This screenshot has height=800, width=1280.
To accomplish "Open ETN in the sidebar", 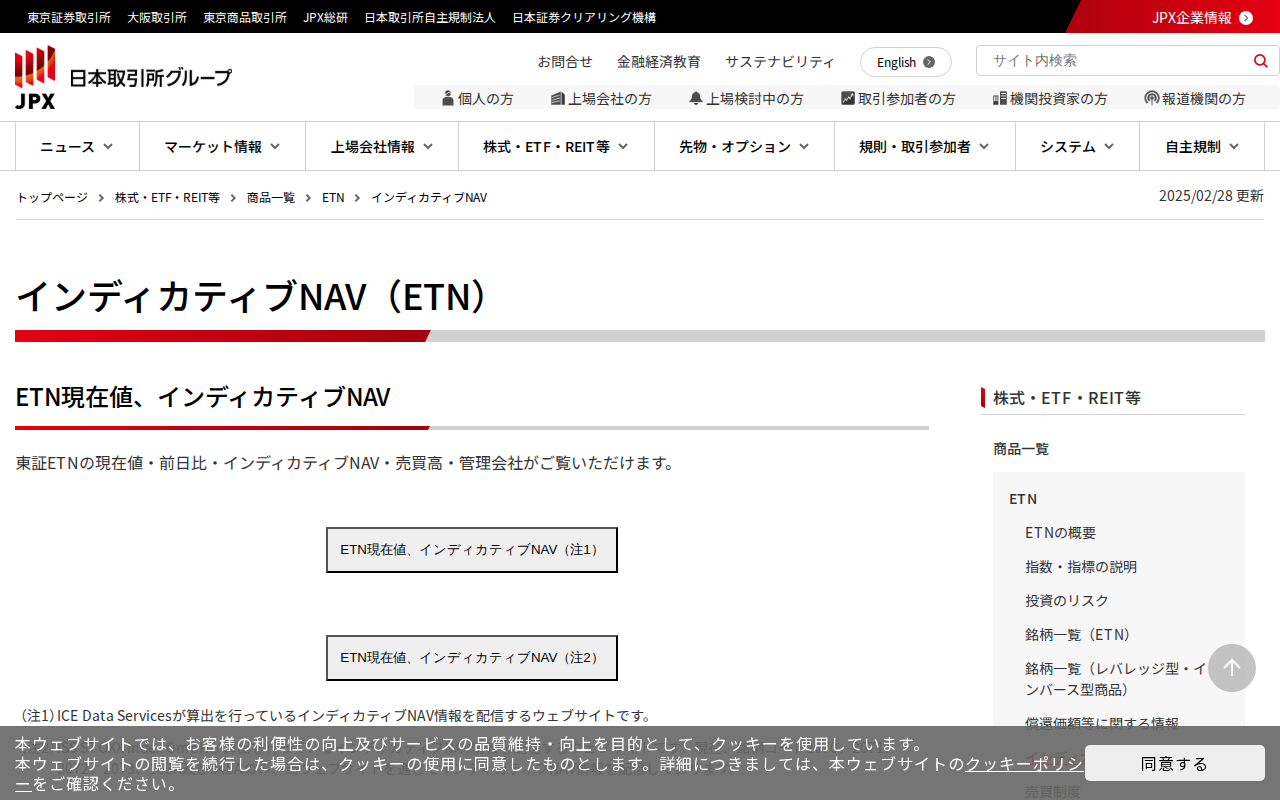I will (1023, 499).
